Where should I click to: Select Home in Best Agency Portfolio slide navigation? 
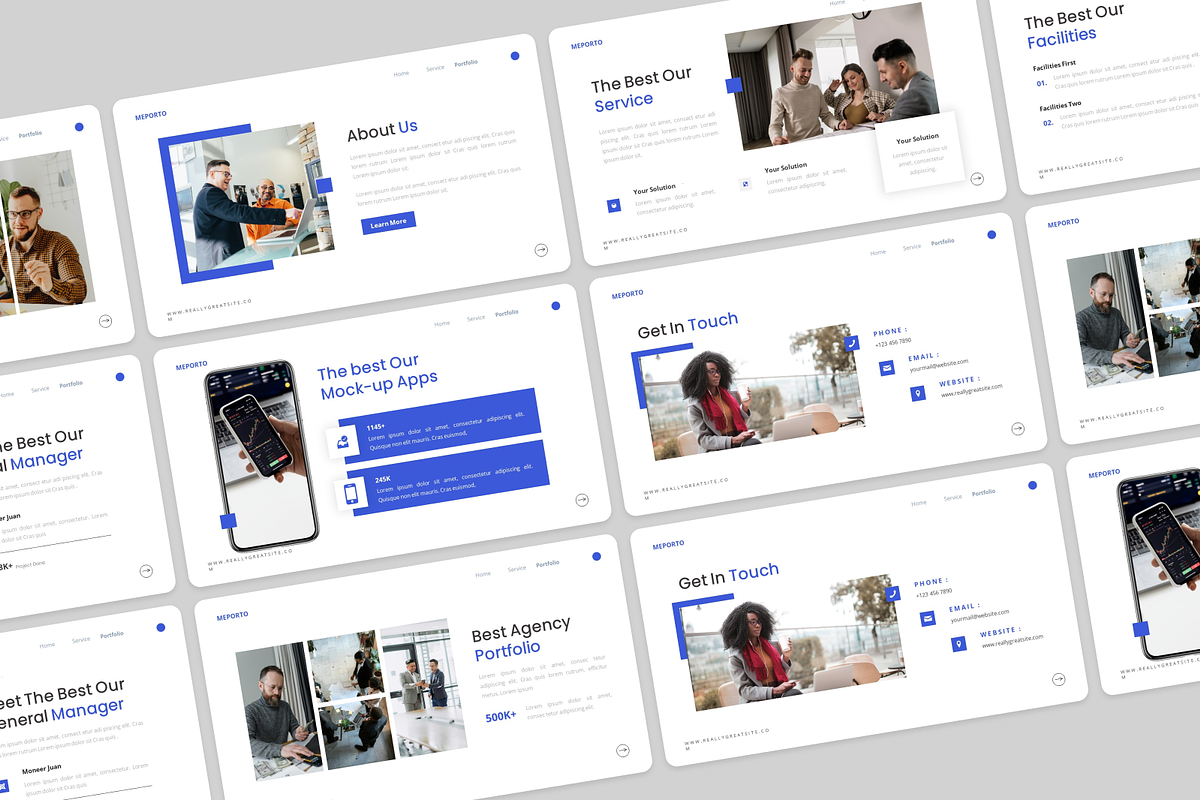pyautogui.click(x=483, y=574)
